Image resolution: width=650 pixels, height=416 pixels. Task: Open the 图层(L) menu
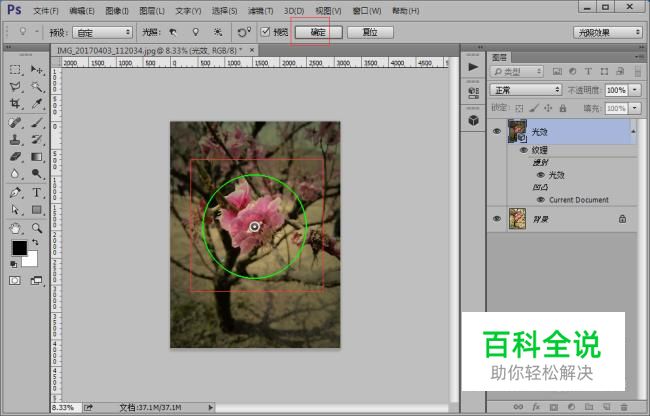click(152, 11)
